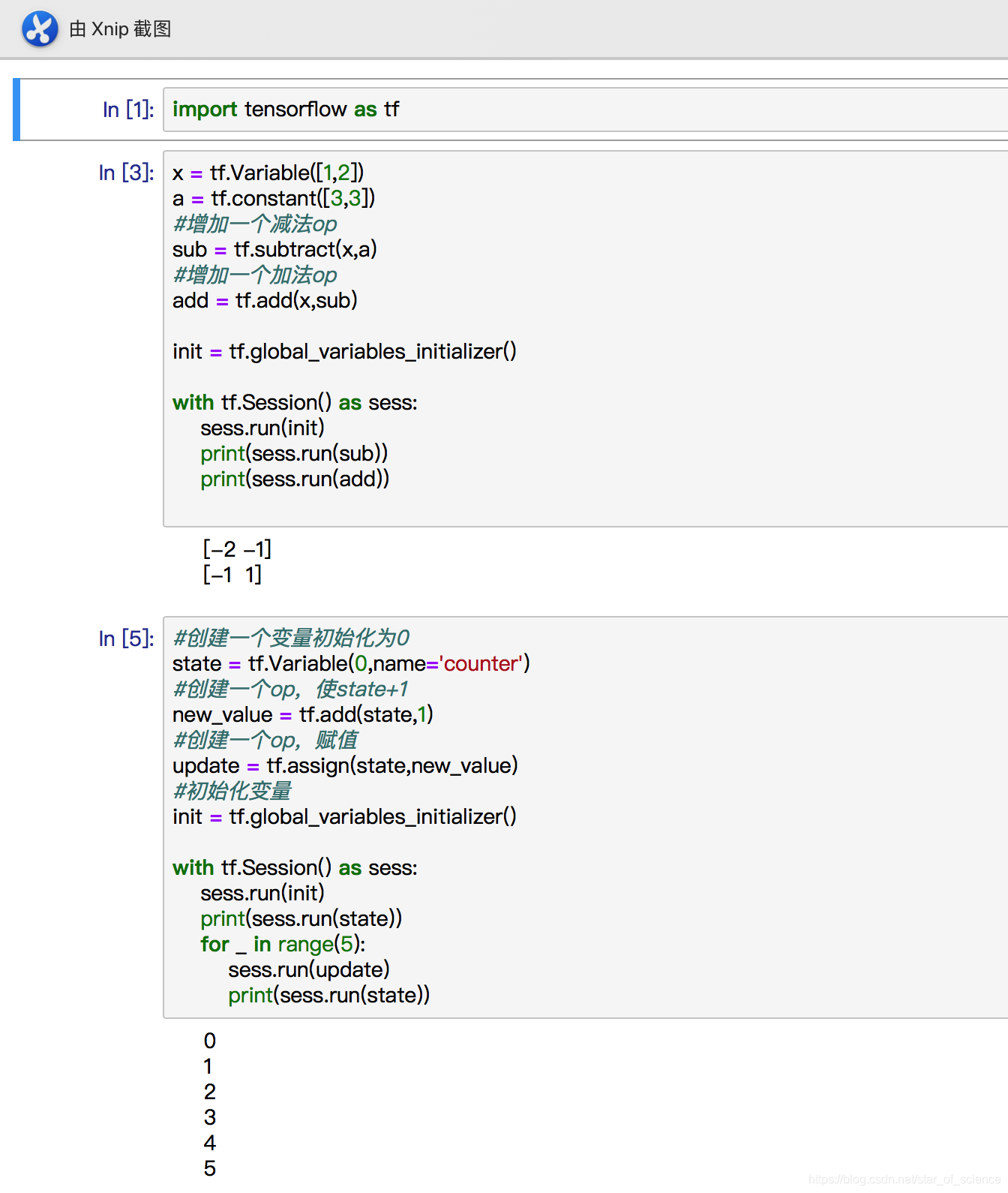Click the comment '#初始化变量'
Screen dimensions: 1008x1193
tap(232, 791)
